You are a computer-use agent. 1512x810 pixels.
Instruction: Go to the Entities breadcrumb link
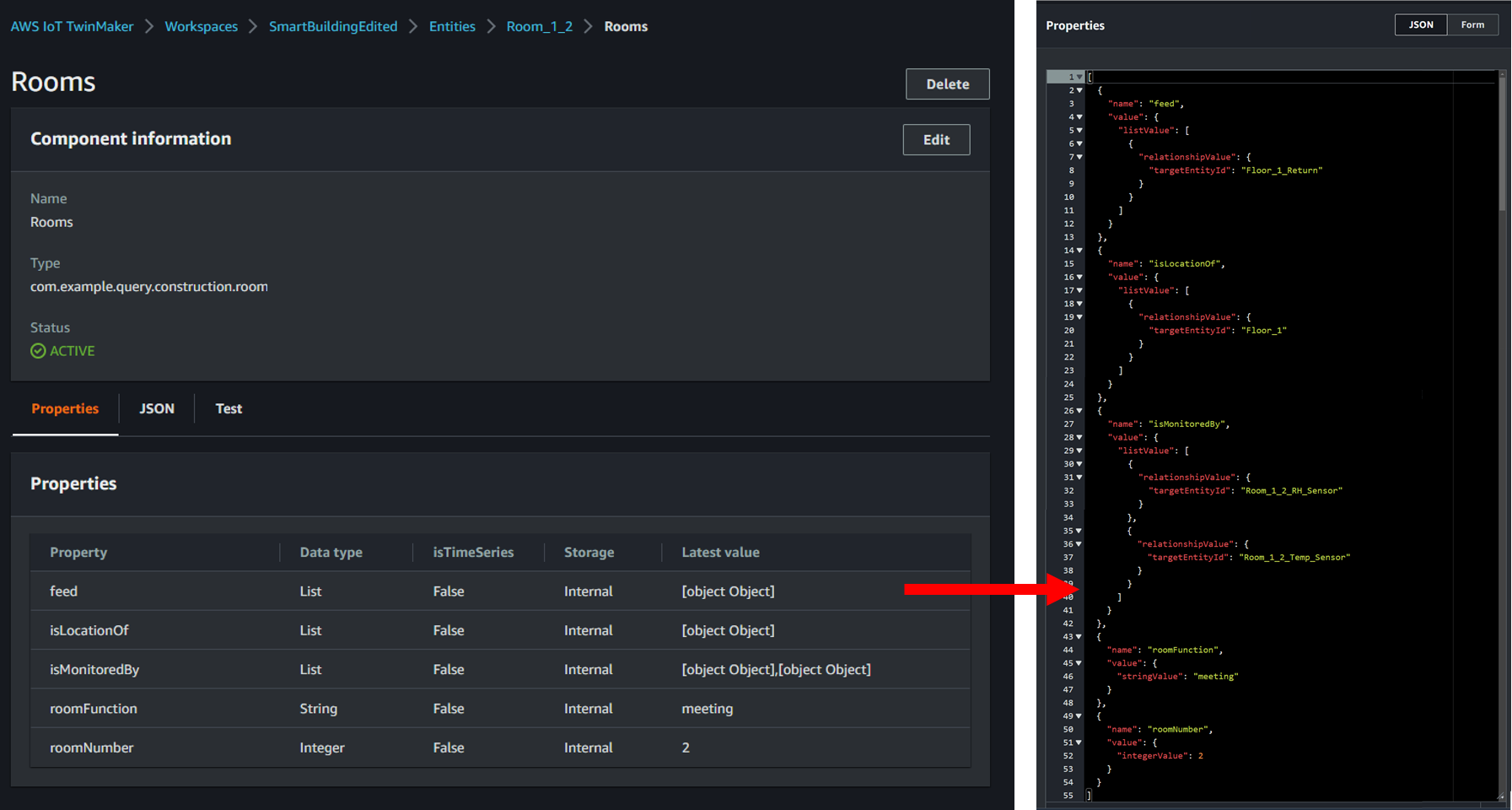pos(452,26)
